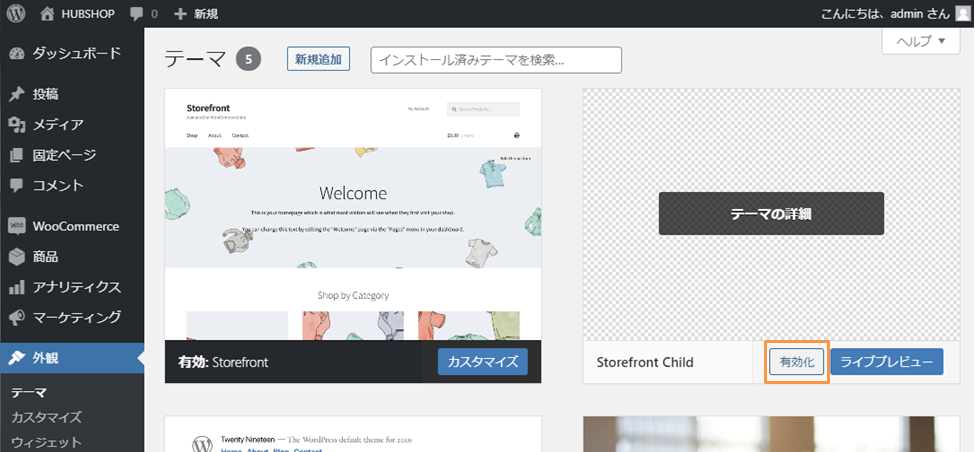Open 商品 products menu
The image size is (975, 452).
tap(45, 257)
